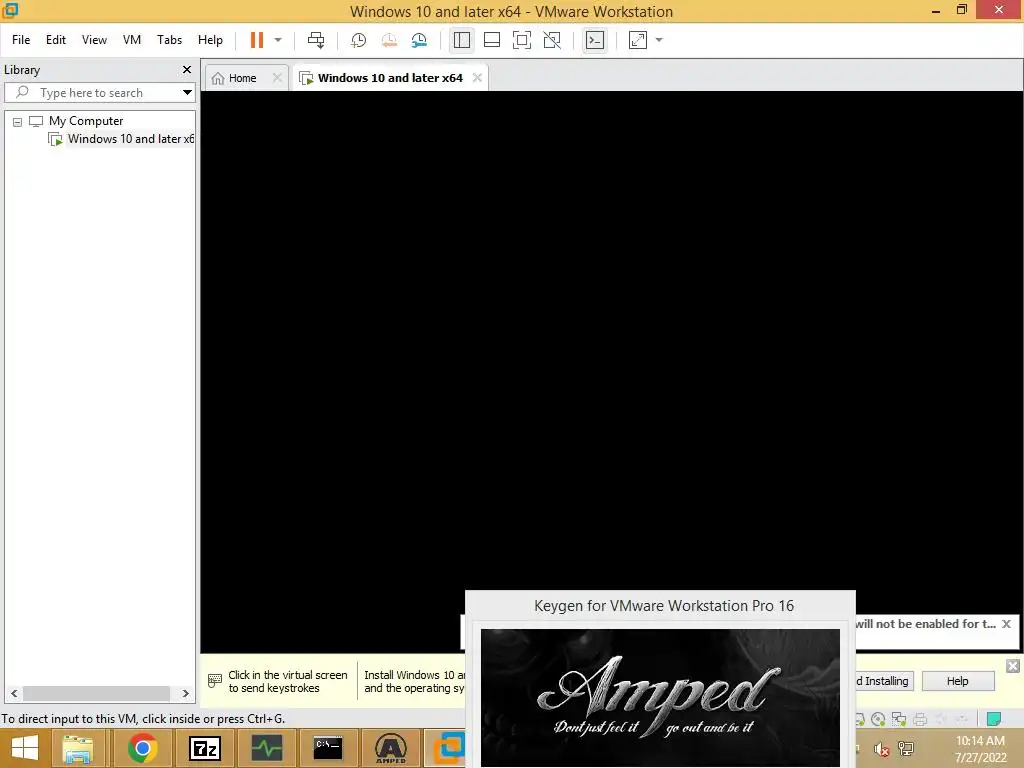
Task: Click the Installing button in the yellow bar
Action: point(884,681)
